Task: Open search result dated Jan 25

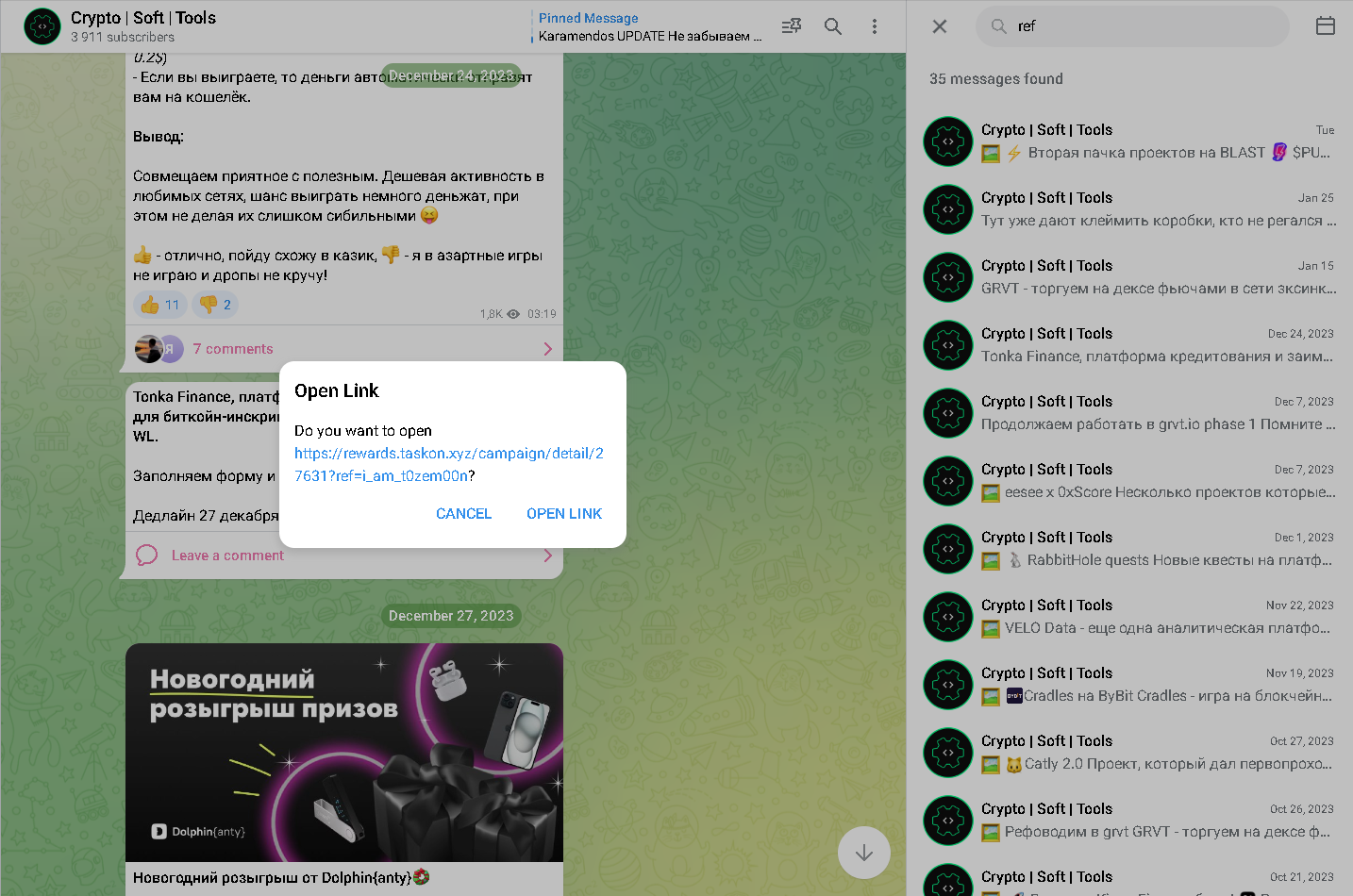Action: pyautogui.click(x=1129, y=209)
